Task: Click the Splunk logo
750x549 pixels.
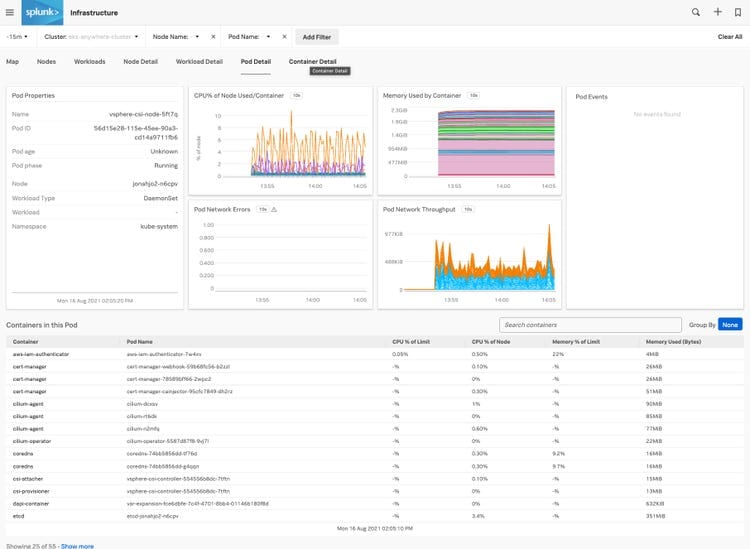Action: [x=41, y=13]
